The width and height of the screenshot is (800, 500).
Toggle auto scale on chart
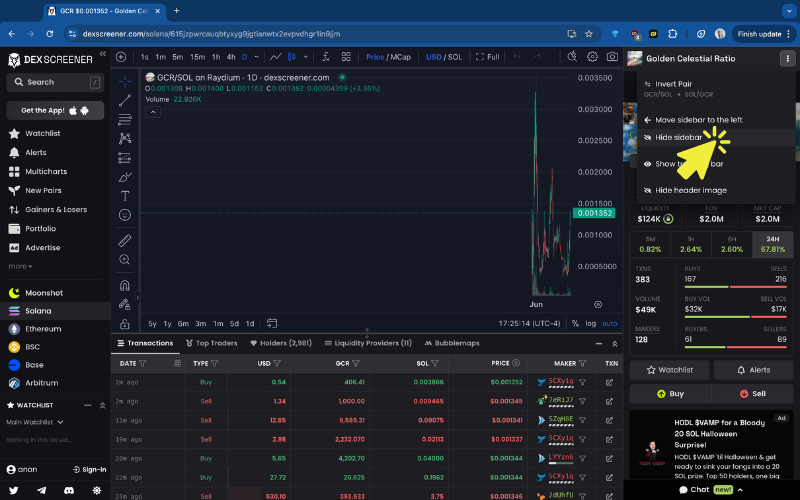610,323
